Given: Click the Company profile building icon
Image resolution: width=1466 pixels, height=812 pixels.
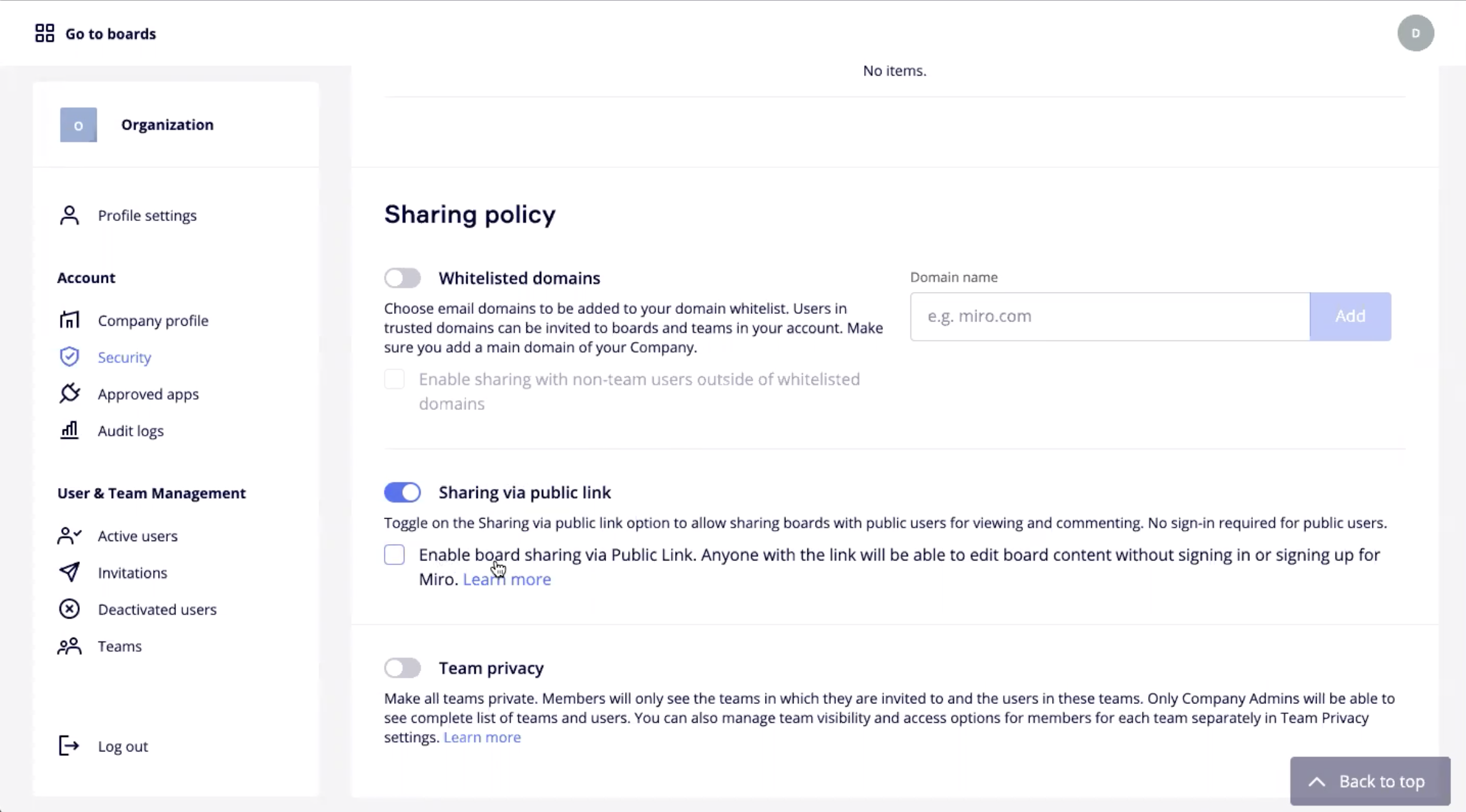Looking at the screenshot, I should [69, 320].
